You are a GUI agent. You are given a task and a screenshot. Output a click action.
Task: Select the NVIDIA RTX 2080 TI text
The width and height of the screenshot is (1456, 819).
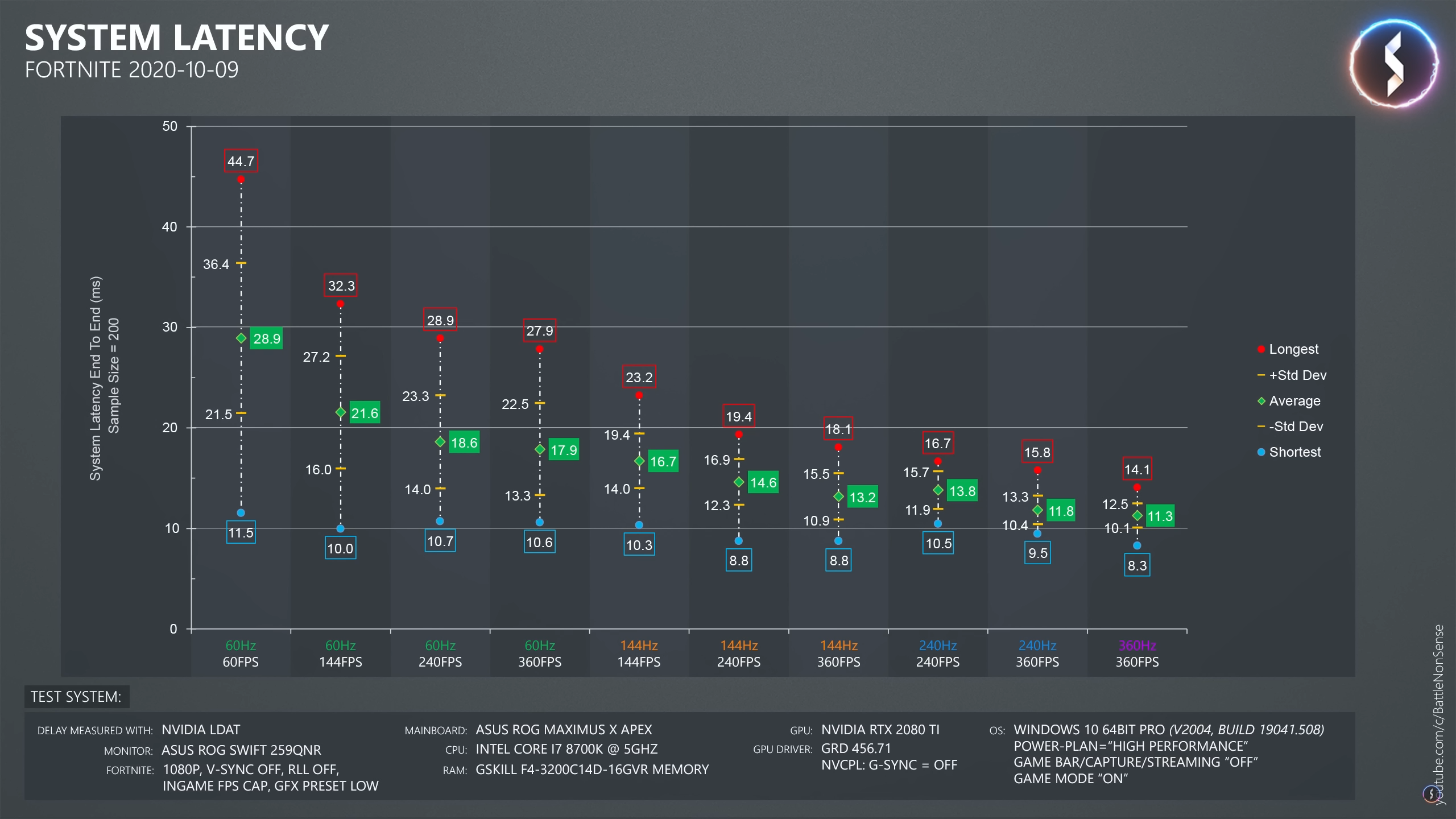[x=880, y=730]
